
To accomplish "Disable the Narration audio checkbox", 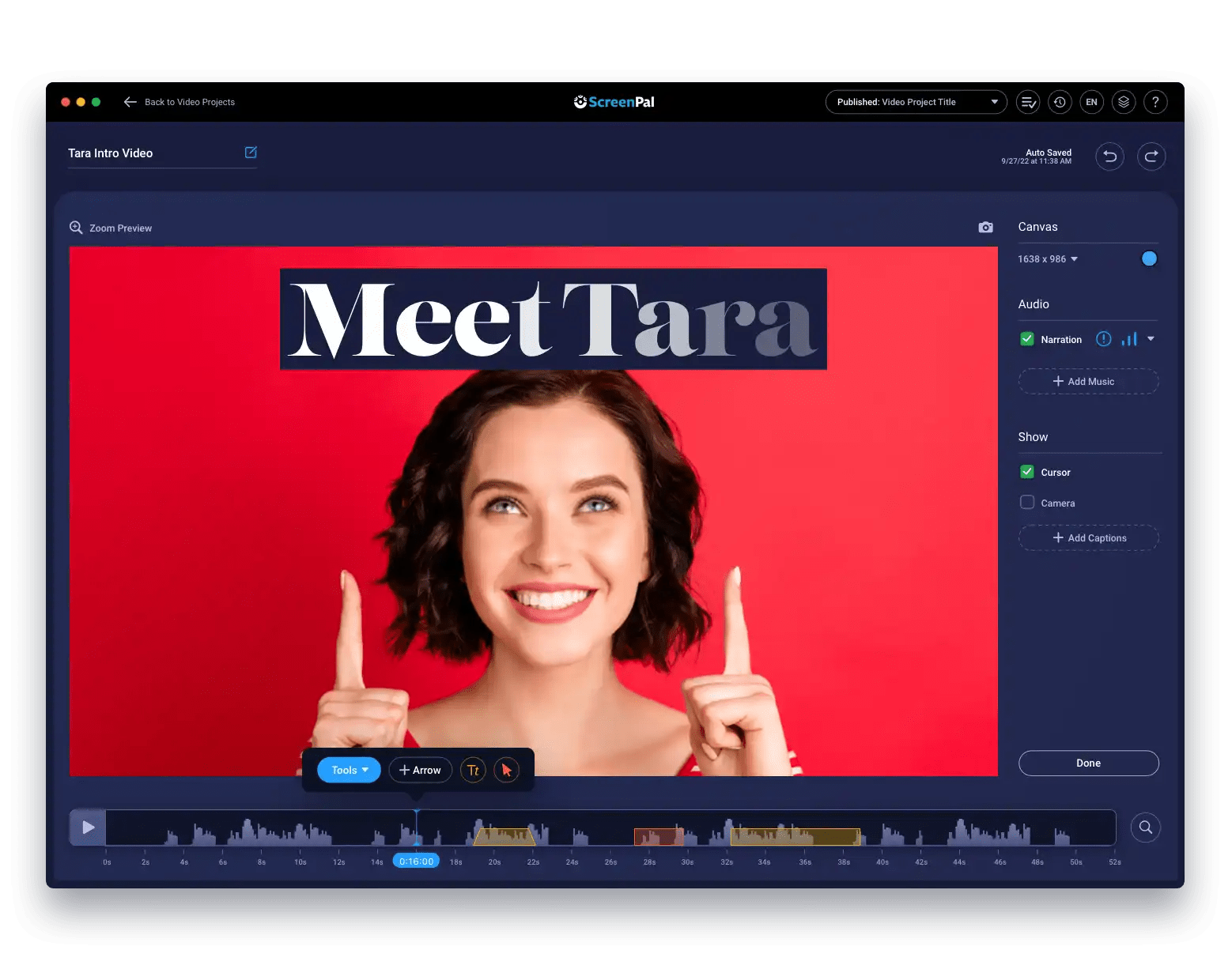I will (1026, 338).
